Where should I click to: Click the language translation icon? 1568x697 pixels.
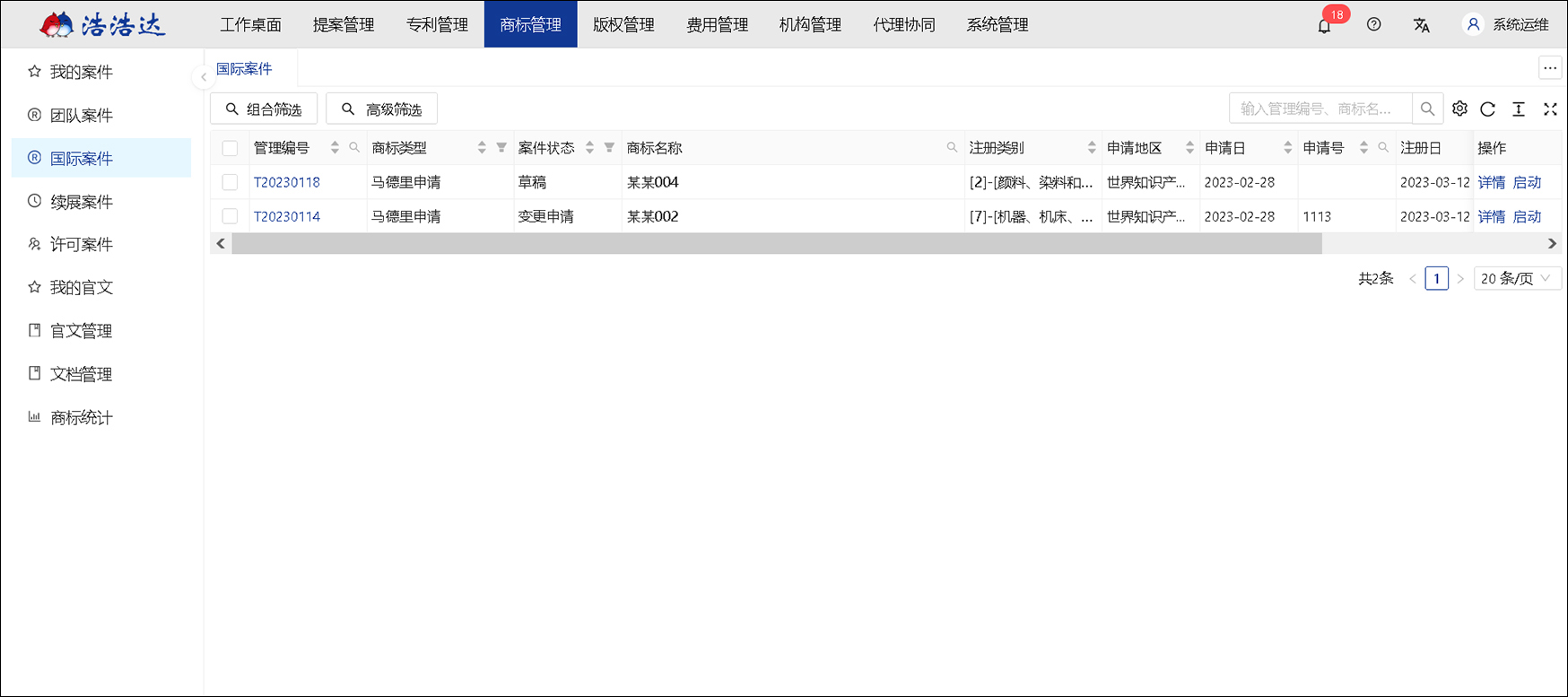click(1422, 25)
